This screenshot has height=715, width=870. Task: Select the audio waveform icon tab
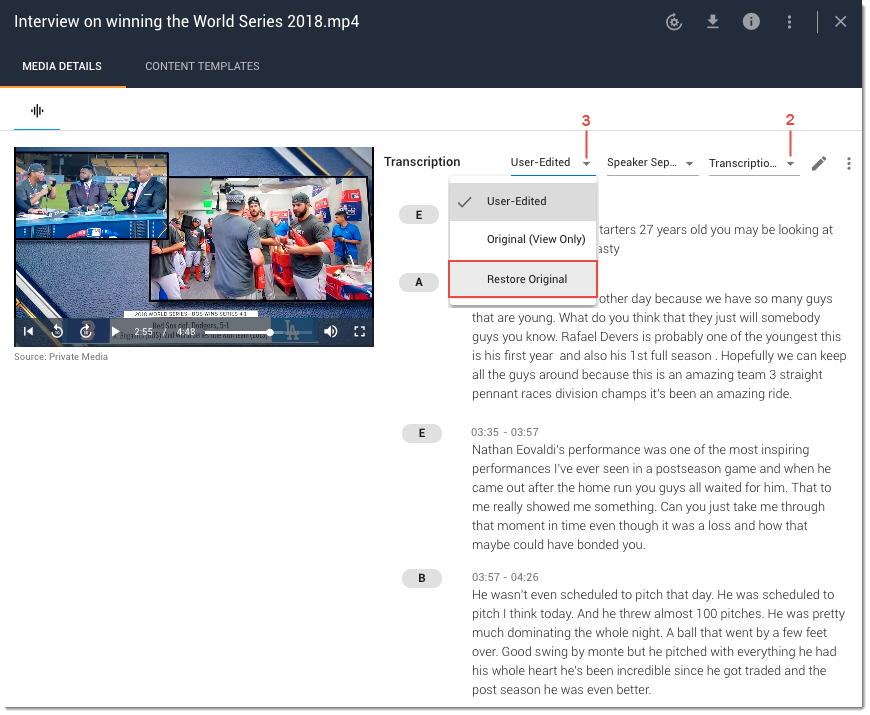pos(37,110)
